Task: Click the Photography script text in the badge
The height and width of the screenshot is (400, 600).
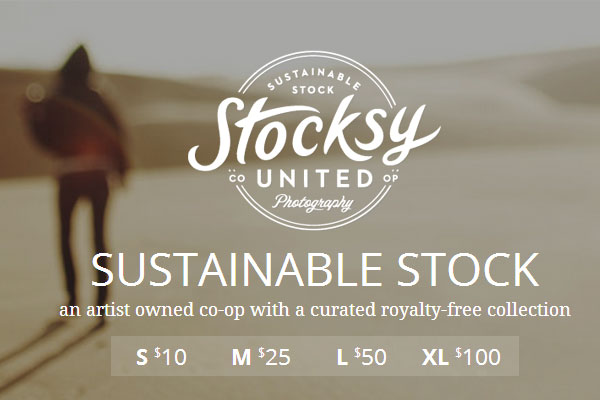Action: point(314,204)
